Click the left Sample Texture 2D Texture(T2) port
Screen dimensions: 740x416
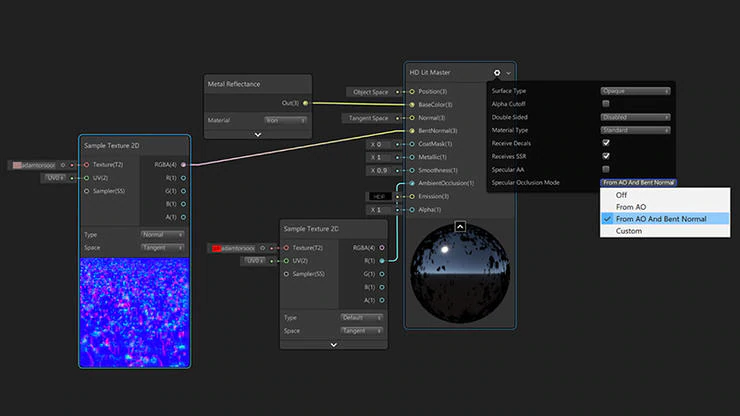pyautogui.click(x=86, y=165)
